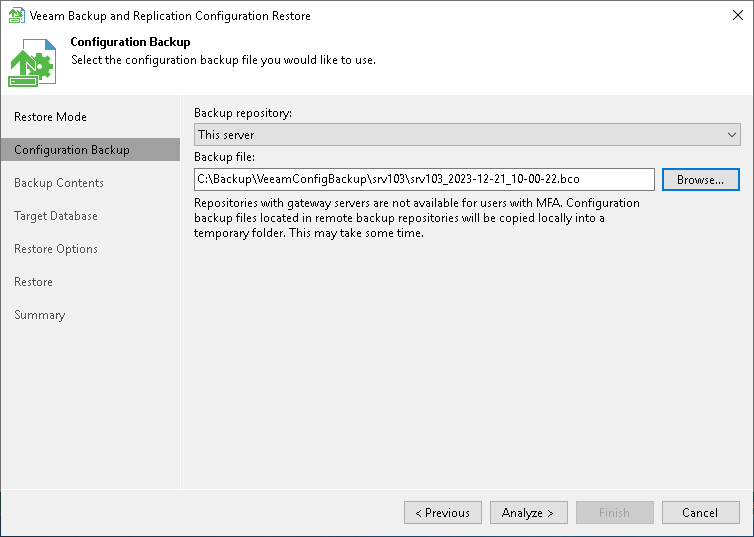Screen dimensions: 754x537
Task: Open the Summary step
Action: [x=40, y=315]
